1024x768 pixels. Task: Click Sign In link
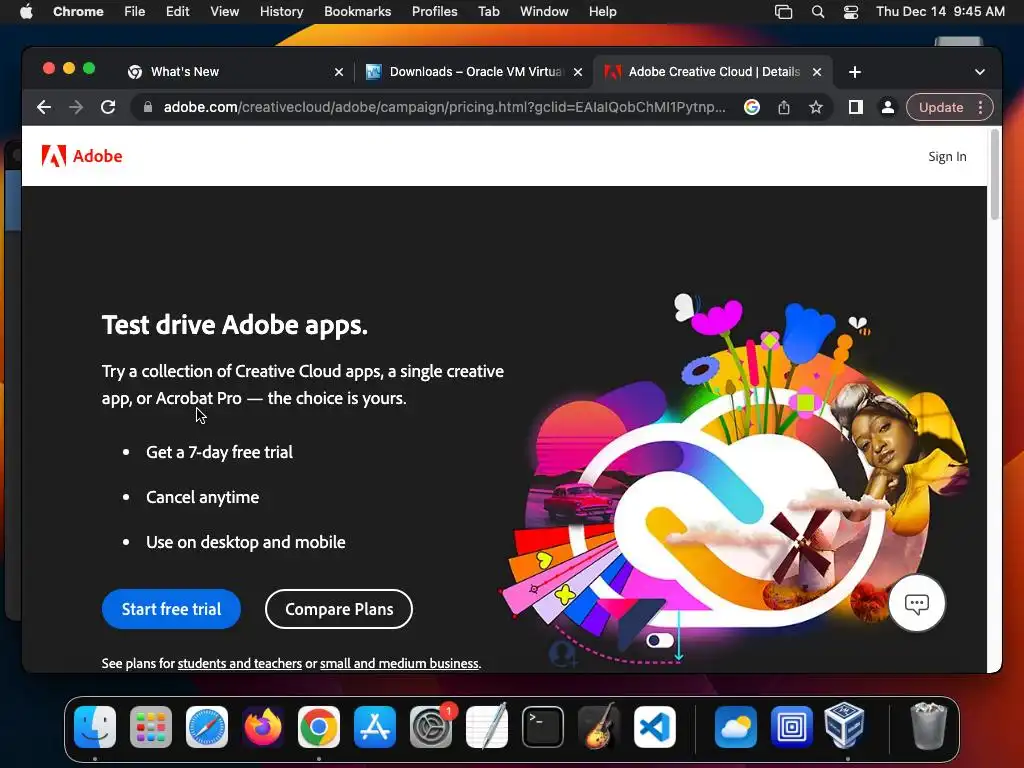click(947, 156)
